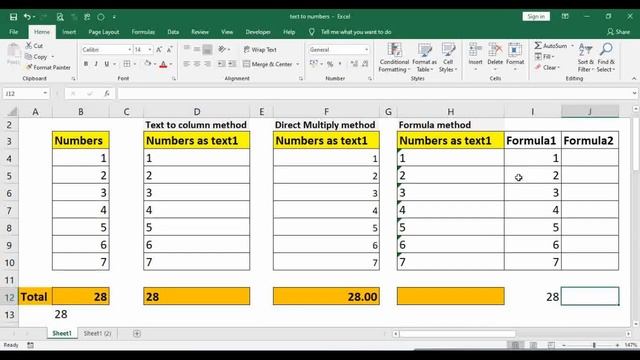This screenshot has height=360, width=640.
Task: Apply cell borders
Action: (127, 64)
